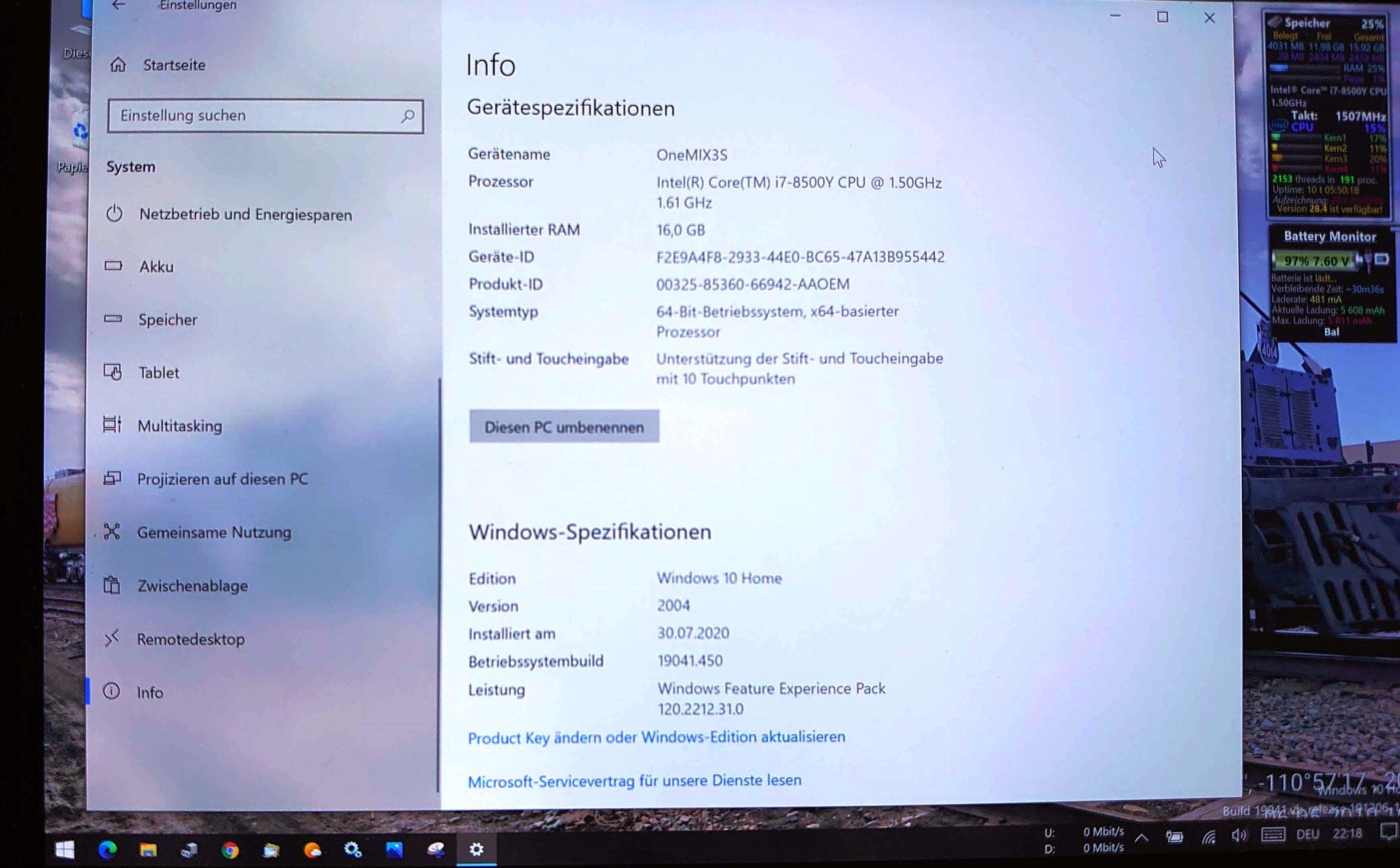Click the info circle icon in sidebar
This screenshot has height=868, width=1400.
pyautogui.click(x=111, y=691)
